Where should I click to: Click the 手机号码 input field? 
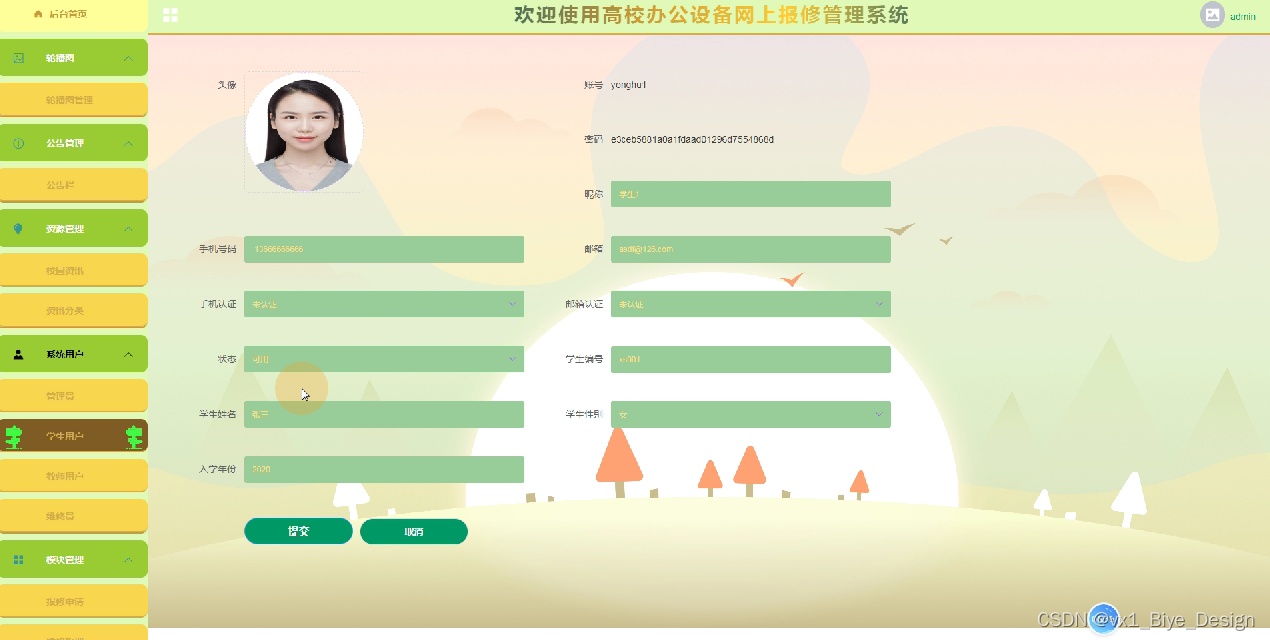[x=384, y=249]
